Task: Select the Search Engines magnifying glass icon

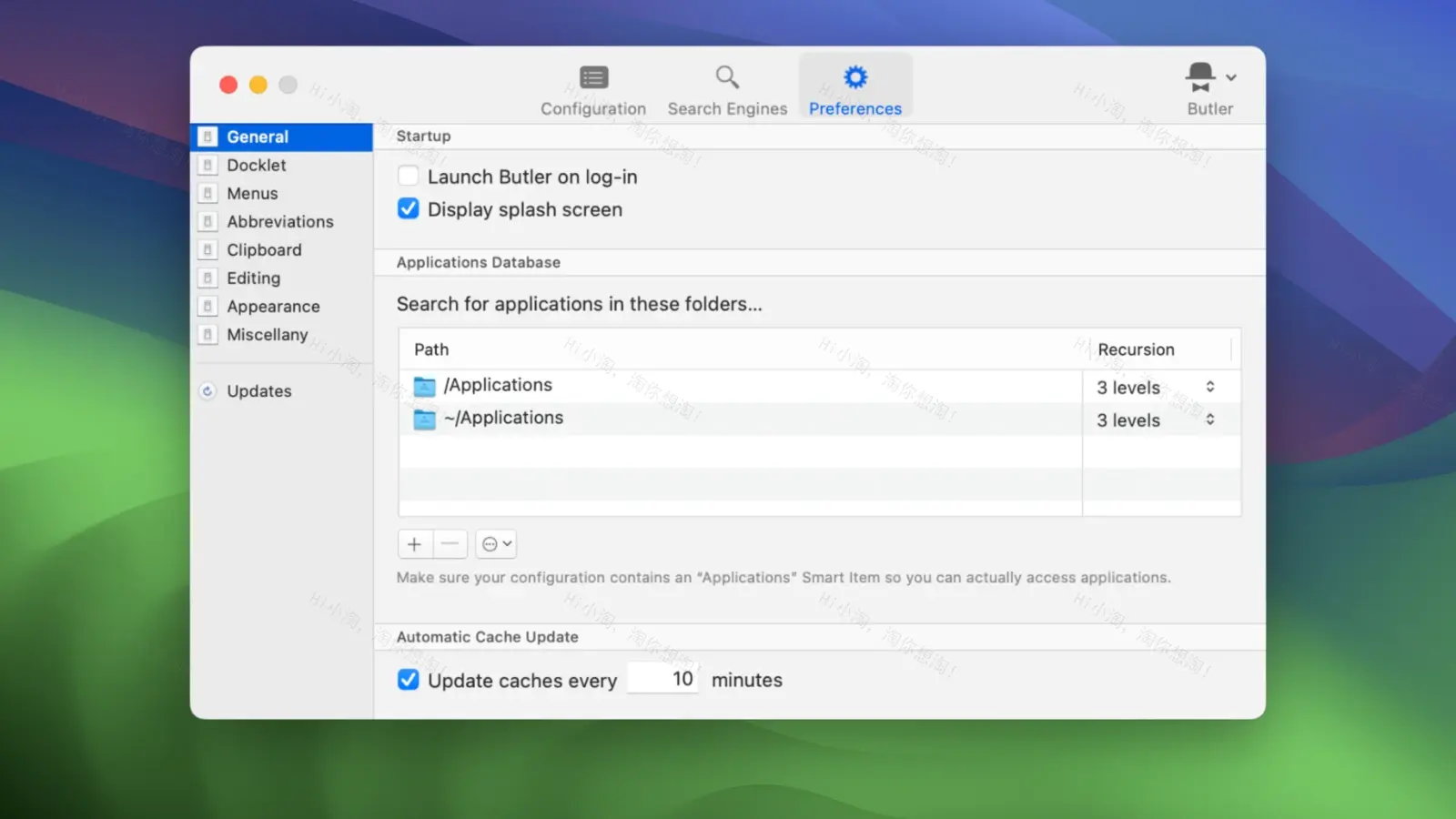Action: [726, 76]
